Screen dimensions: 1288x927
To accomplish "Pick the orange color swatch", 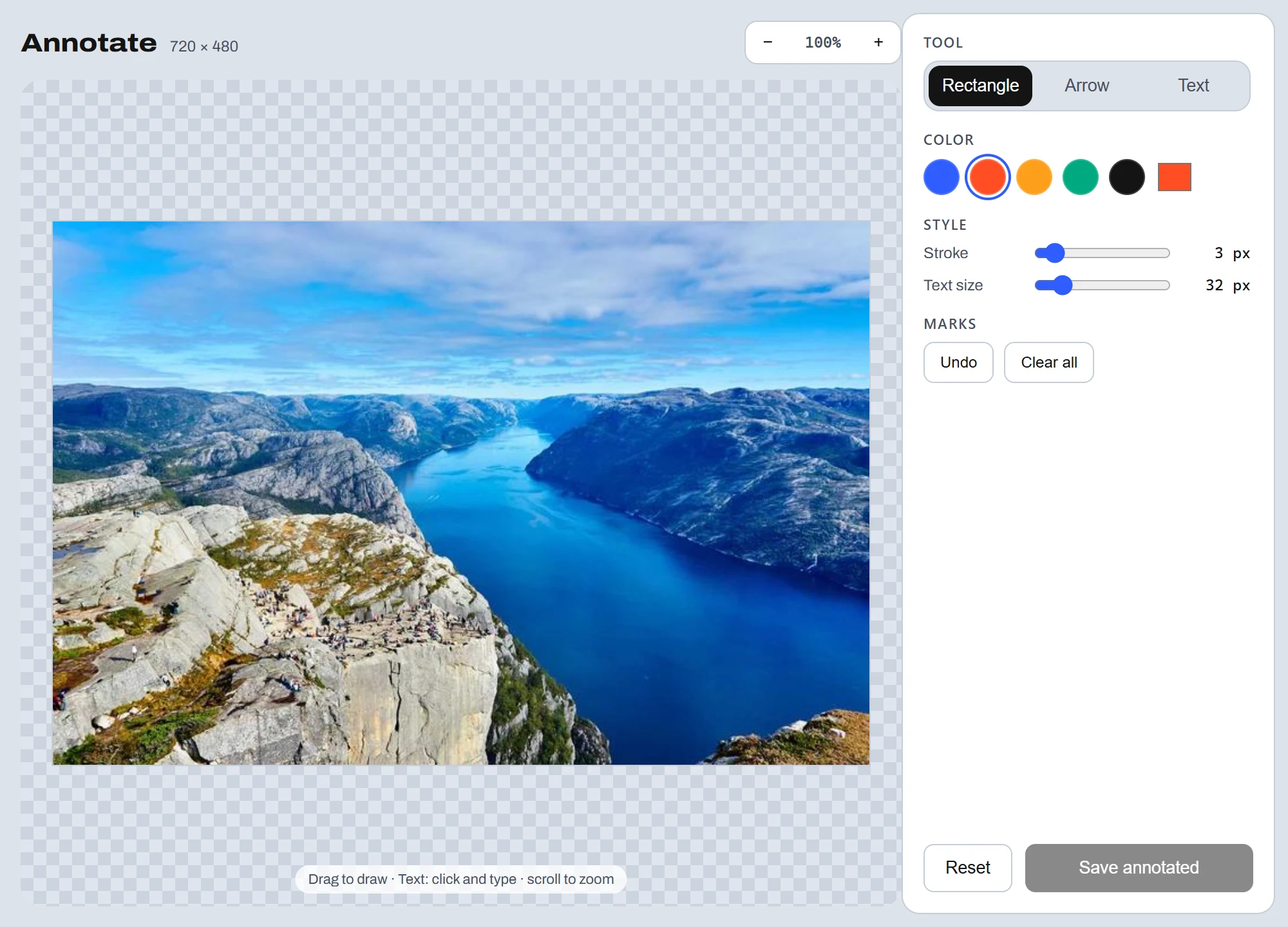I will (x=1034, y=177).
